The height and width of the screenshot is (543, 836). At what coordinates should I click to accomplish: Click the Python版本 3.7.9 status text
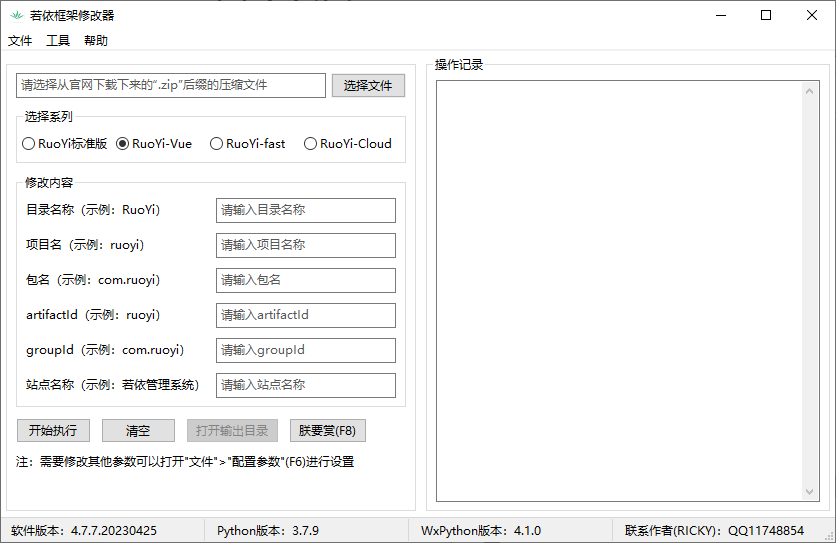[x=268, y=531]
